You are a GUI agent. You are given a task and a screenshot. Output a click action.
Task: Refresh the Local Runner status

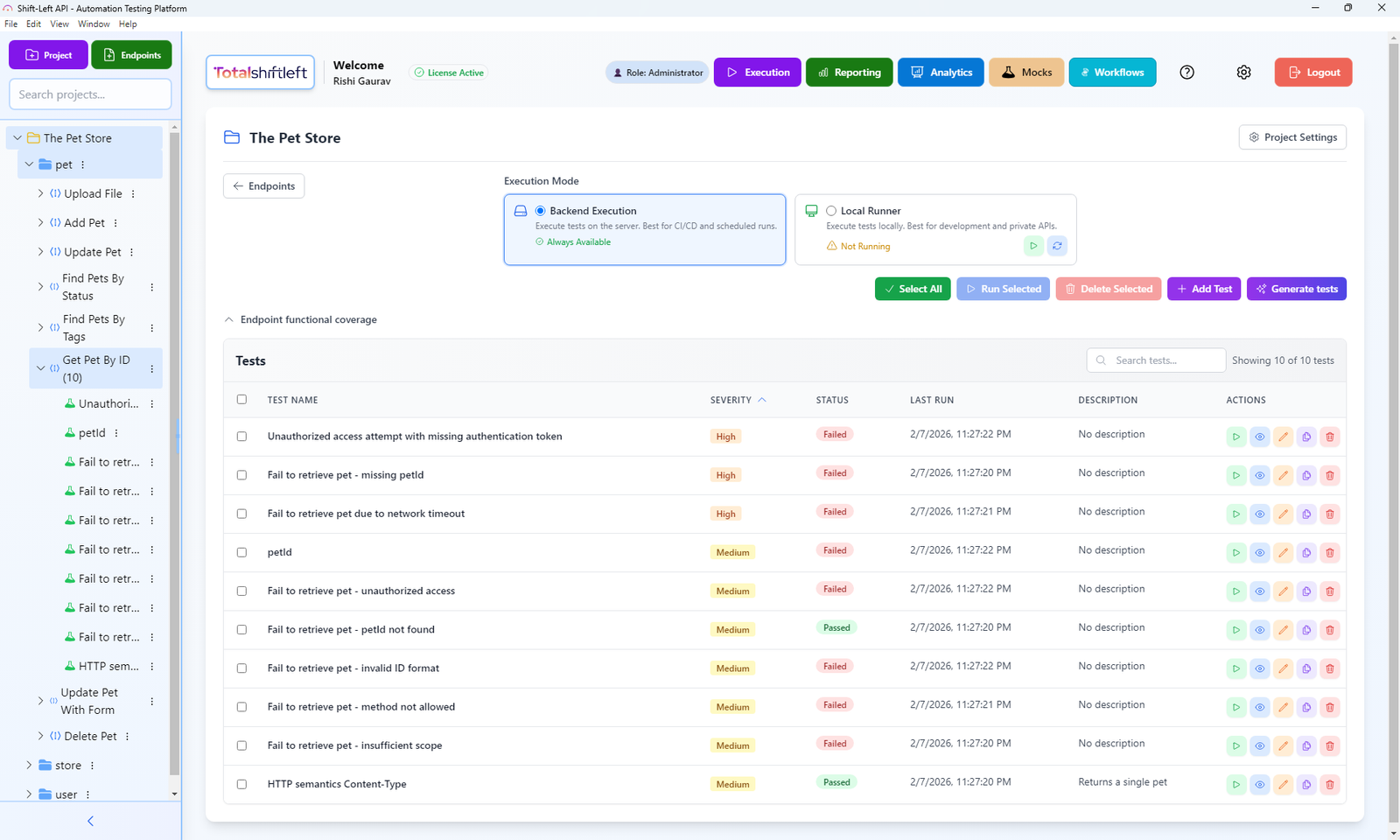1057,246
